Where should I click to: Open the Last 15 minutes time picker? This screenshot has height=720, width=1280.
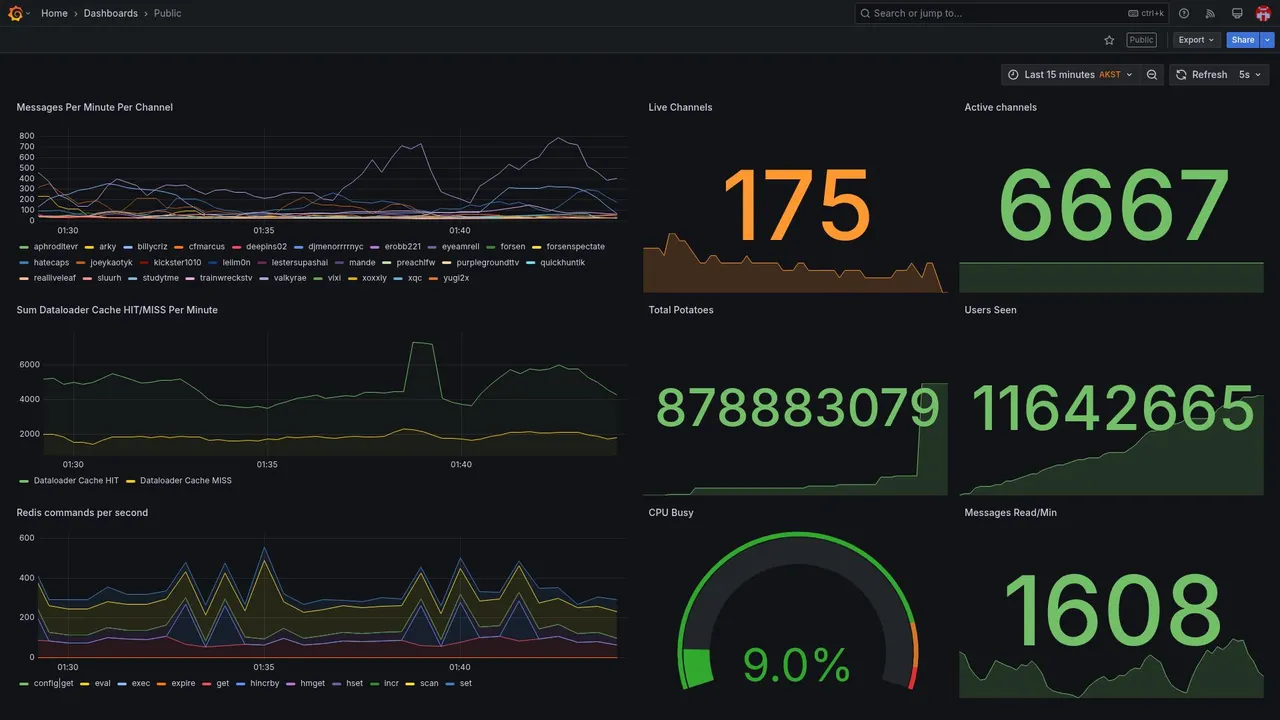[x=1070, y=75]
